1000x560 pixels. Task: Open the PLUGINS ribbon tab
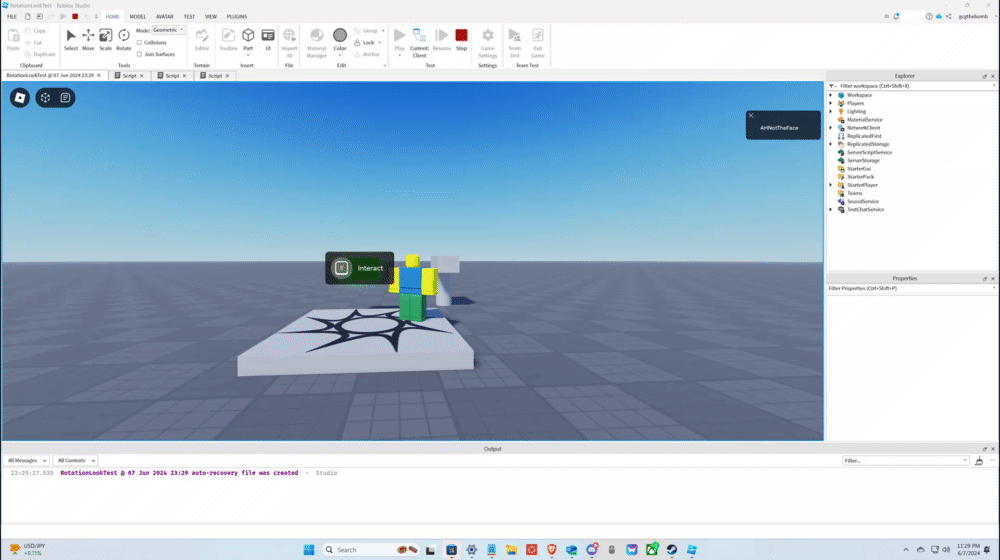[x=237, y=17]
